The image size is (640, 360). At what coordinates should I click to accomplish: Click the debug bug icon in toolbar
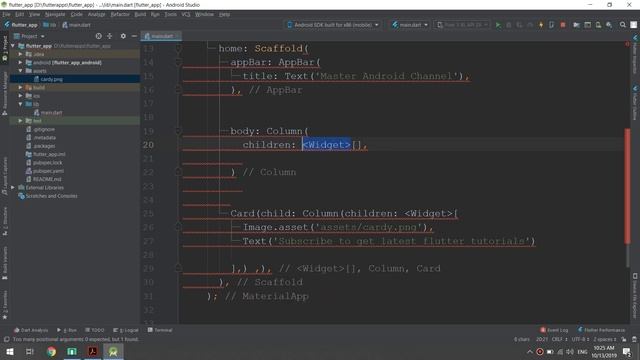(509, 25)
